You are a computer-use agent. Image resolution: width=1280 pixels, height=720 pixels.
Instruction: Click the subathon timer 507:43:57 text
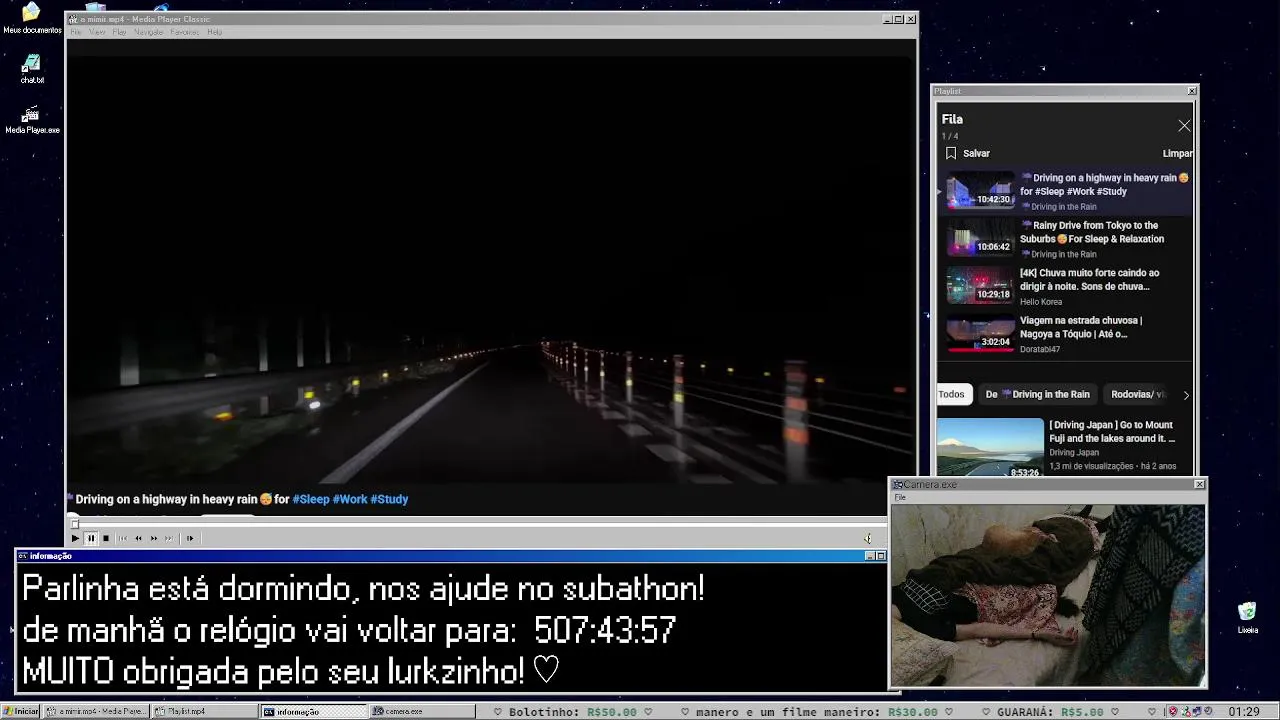[605, 630]
